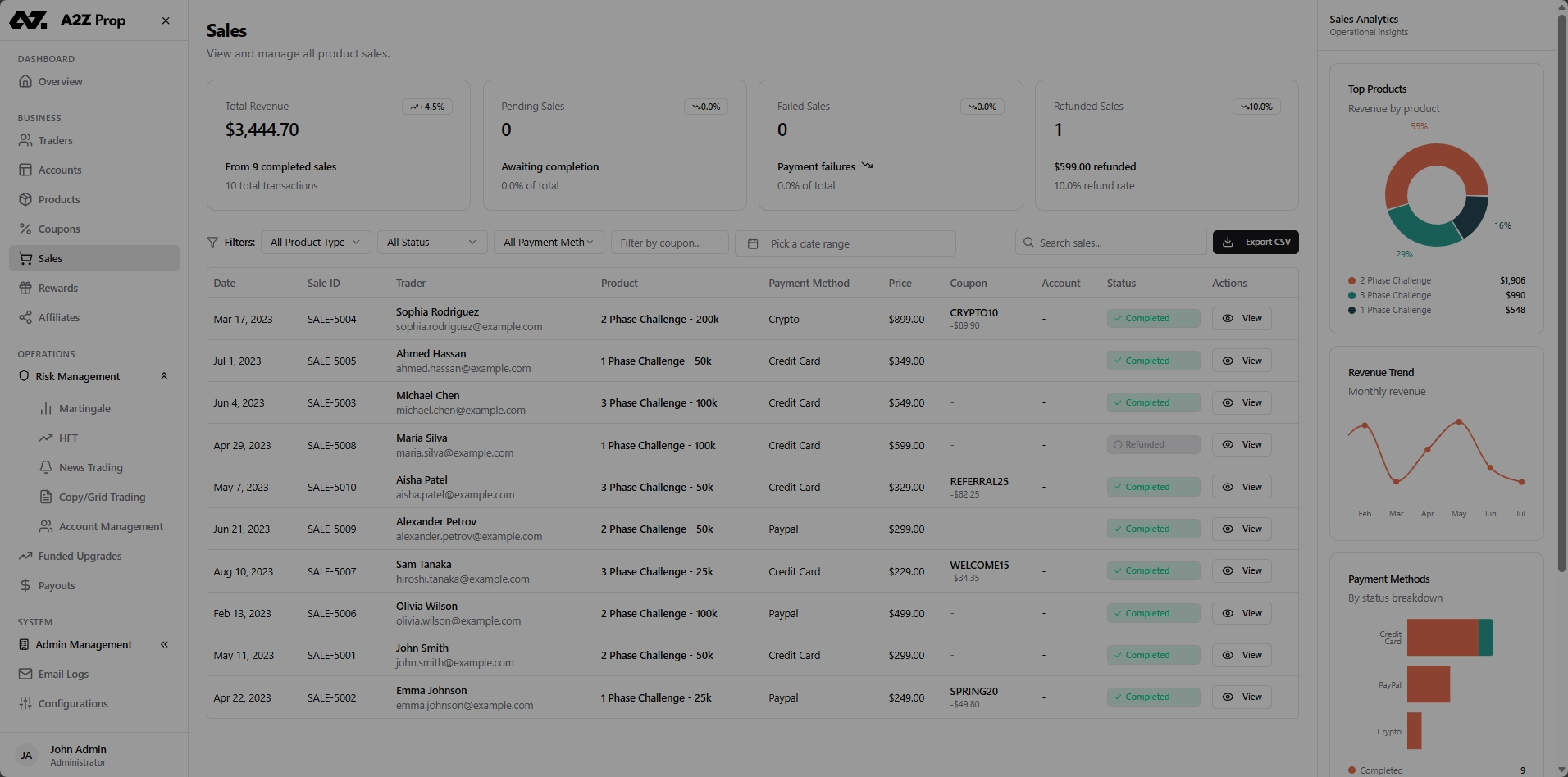This screenshot has width=1568, height=777.
Task: Export sales with Export CSV button
Action: pyautogui.click(x=1255, y=242)
